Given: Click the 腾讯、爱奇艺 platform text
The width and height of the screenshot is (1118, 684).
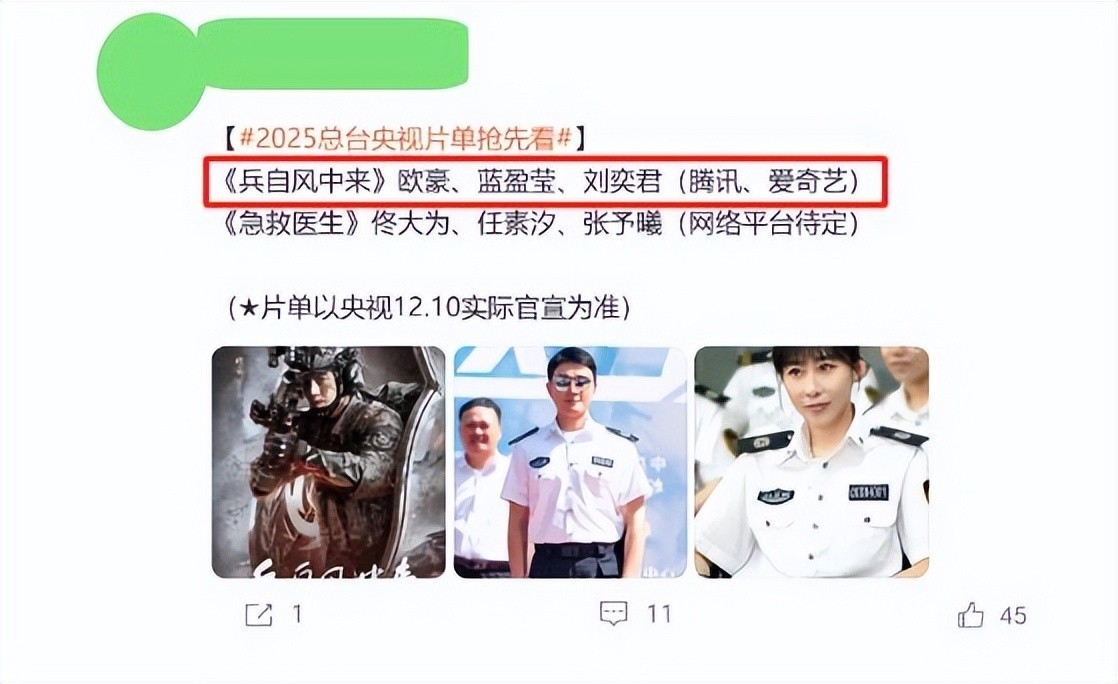Looking at the screenshot, I should [771, 183].
